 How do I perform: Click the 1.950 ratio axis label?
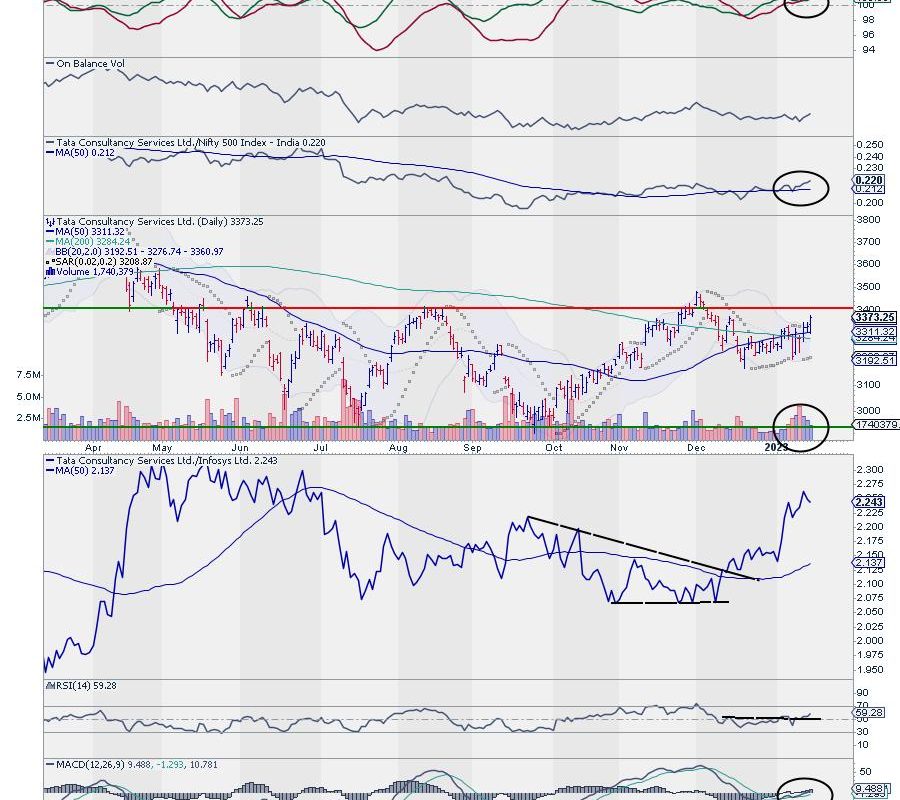click(870, 670)
